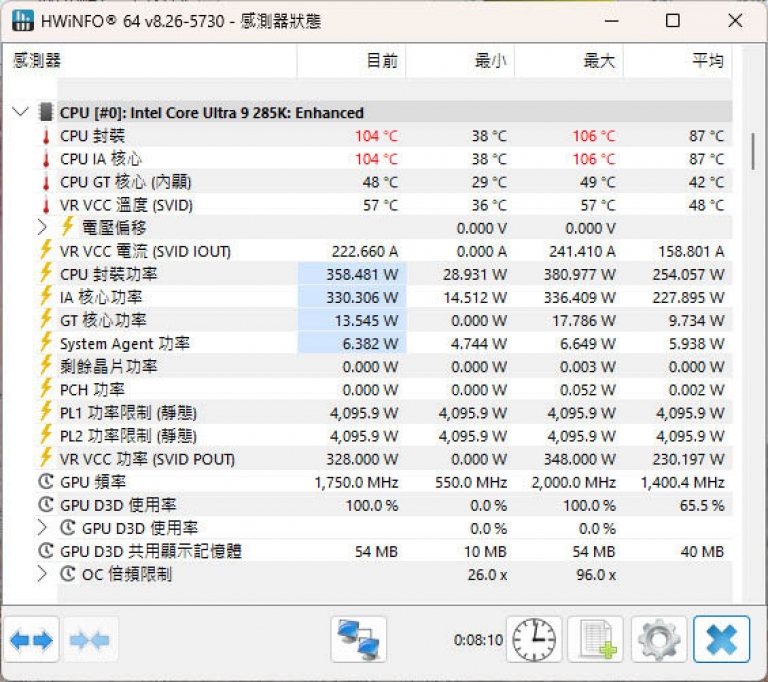Click lightning icon beside PL2 功率限制 (靜態)
Image resolution: width=768 pixels, height=682 pixels.
tap(46, 434)
